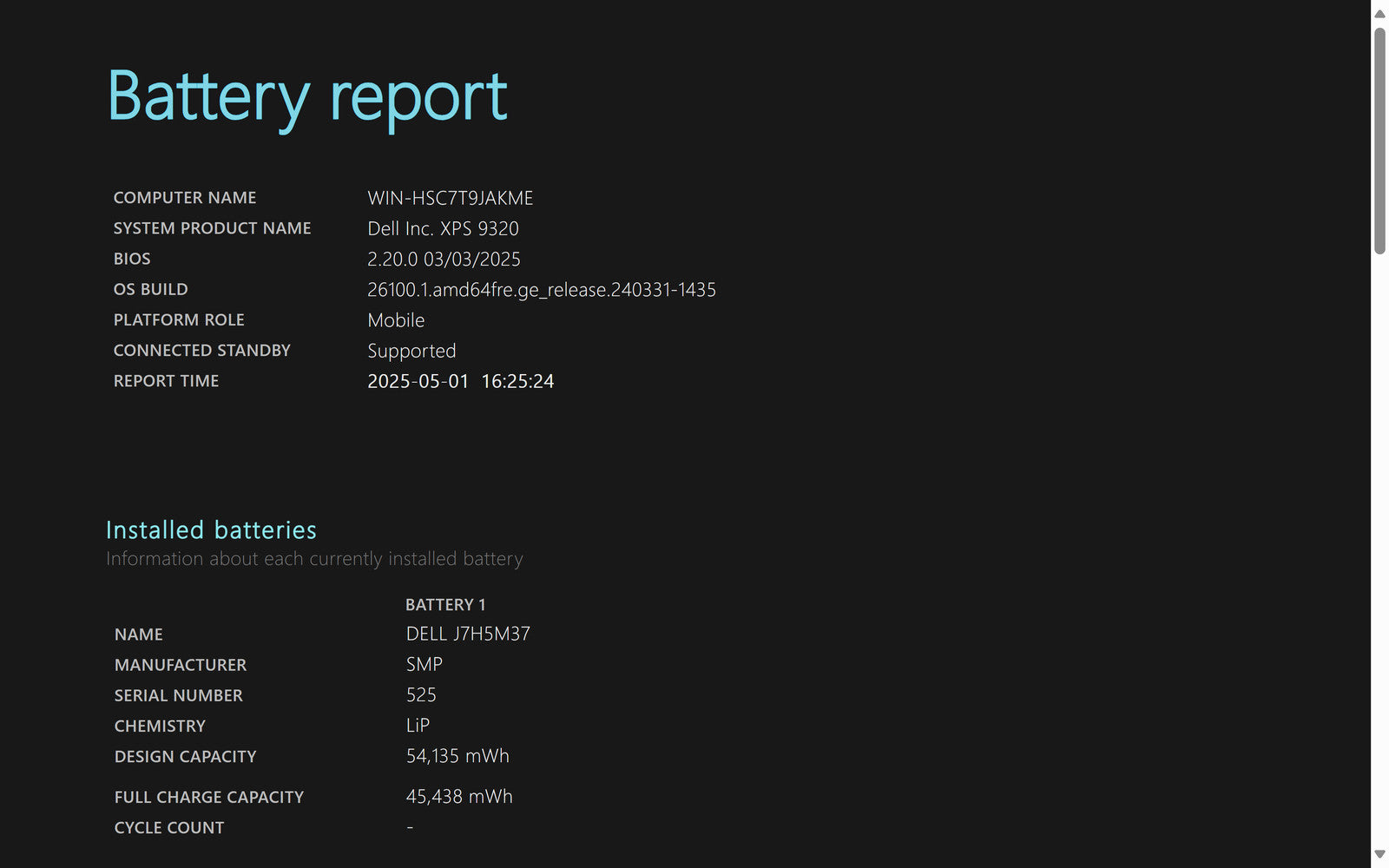This screenshot has width=1389, height=868.
Task: Click the Supported standby value
Action: click(x=411, y=352)
